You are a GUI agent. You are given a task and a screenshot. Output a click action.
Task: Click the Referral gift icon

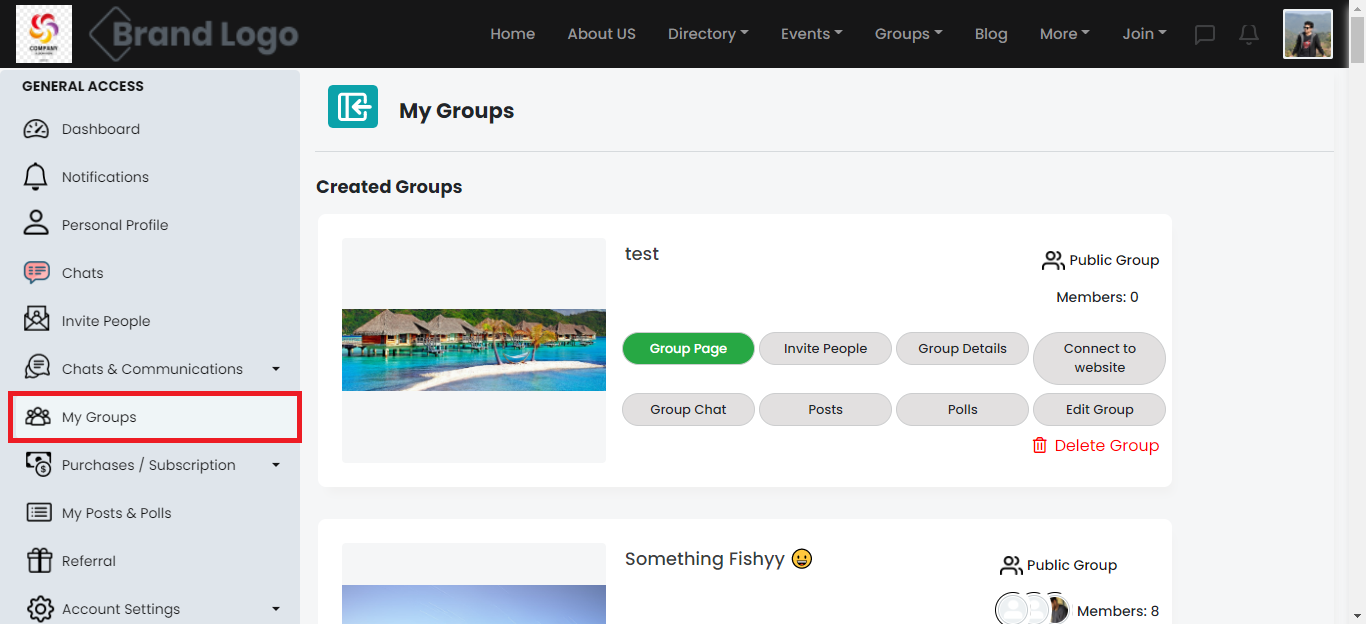[x=39, y=560]
